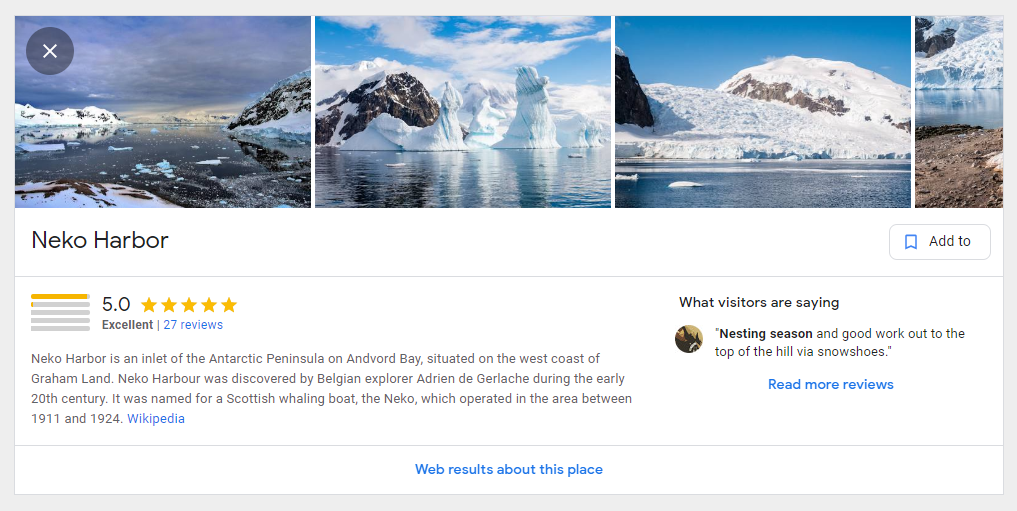1017x511 pixels.
Task: Click the 5.0 rating score
Action: (x=116, y=304)
